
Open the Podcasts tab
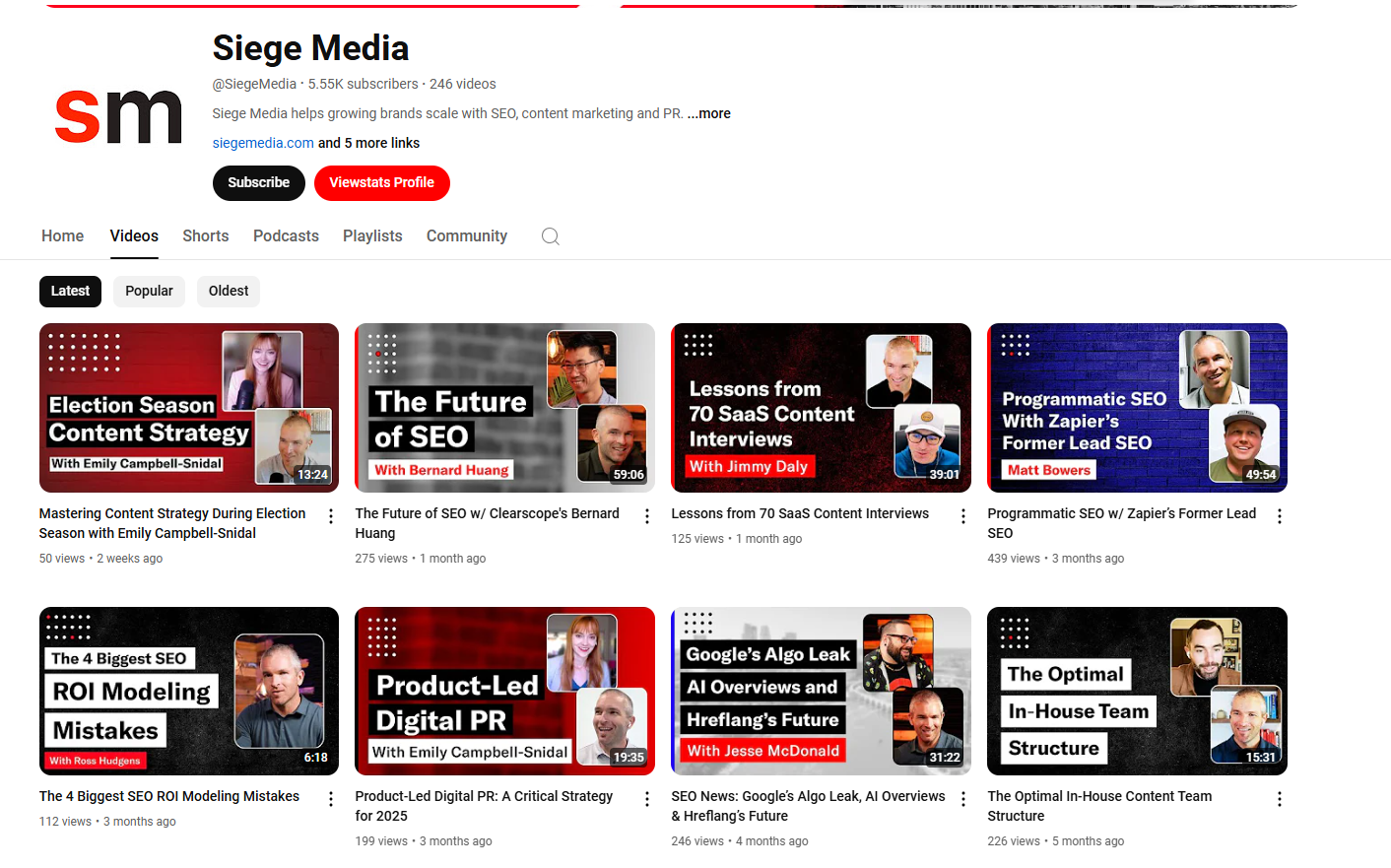pos(286,236)
